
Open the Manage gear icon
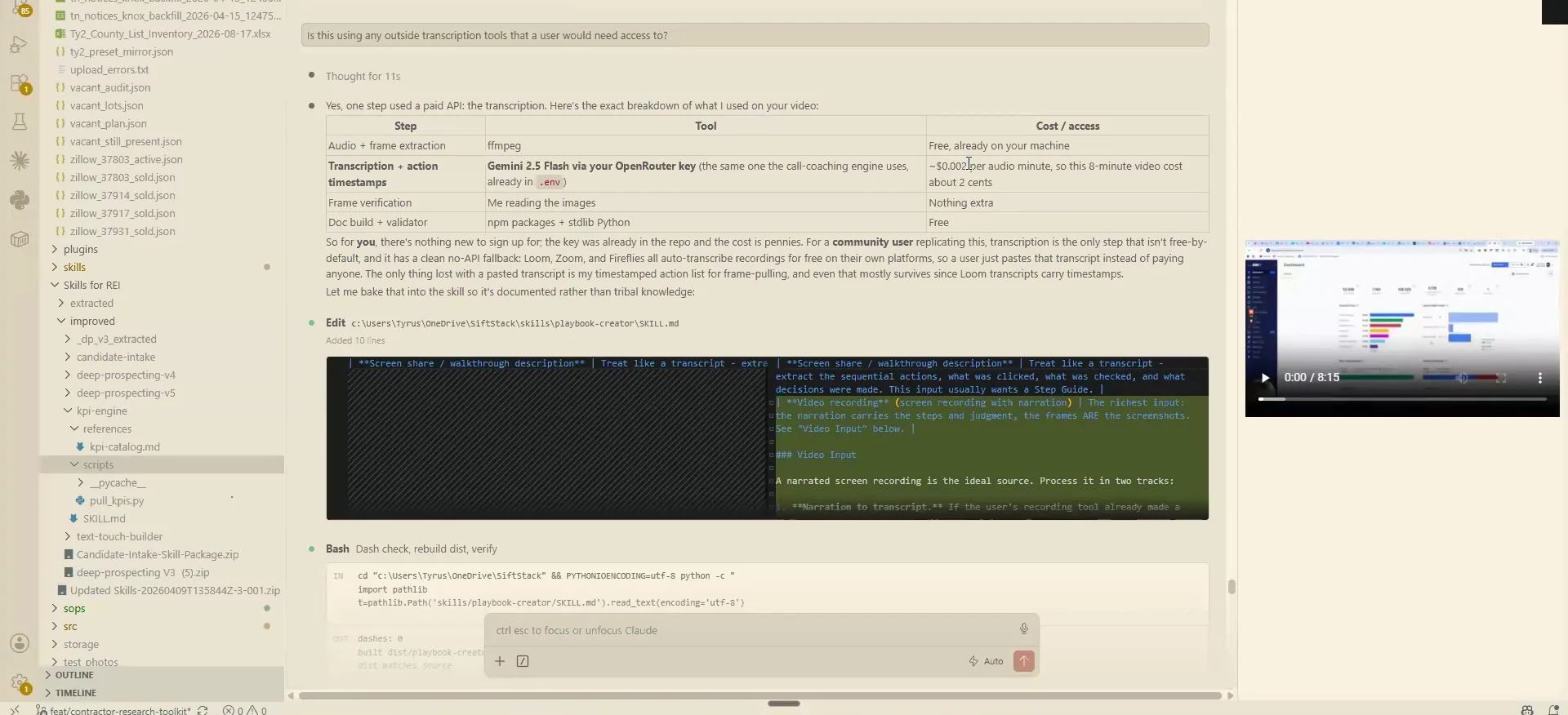tap(20, 682)
